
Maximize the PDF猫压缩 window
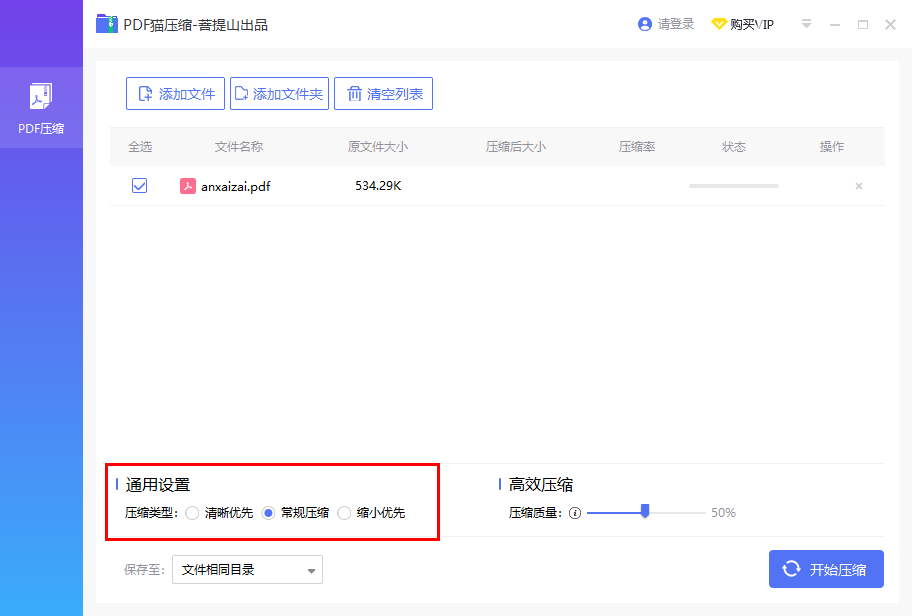(863, 24)
